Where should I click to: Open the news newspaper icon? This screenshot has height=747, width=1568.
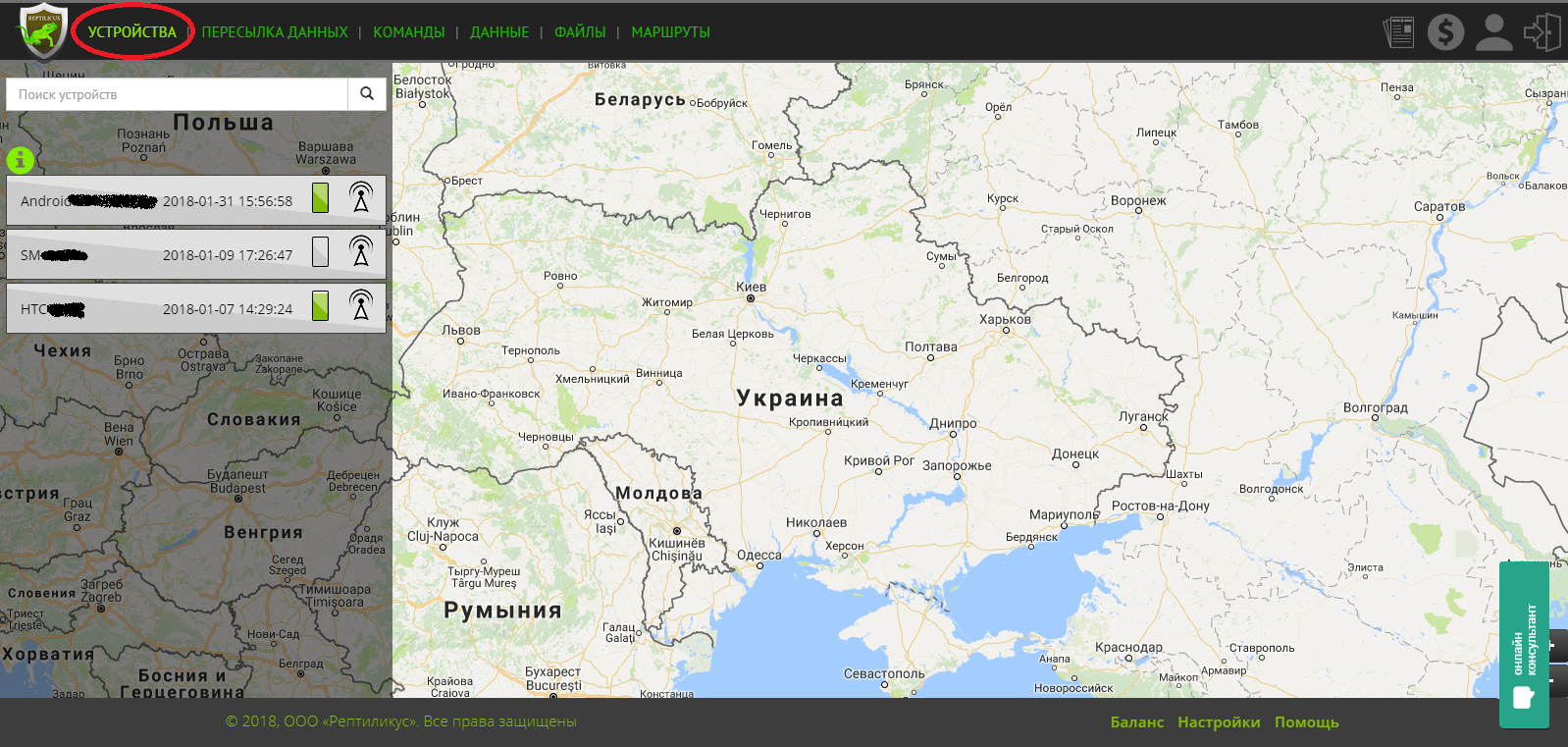pyautogui.click(x=1398, y=31)
